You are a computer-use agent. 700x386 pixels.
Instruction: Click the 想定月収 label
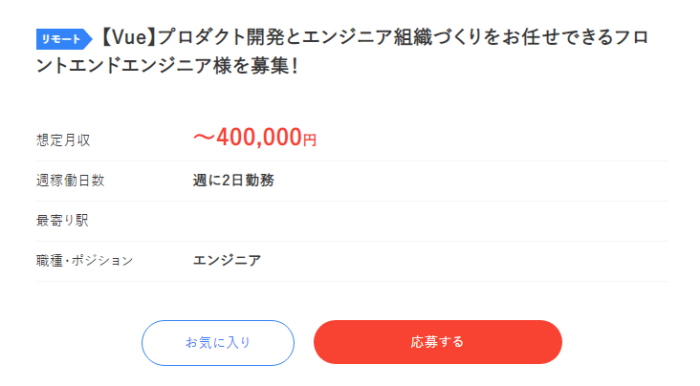[x=63, y=140]
